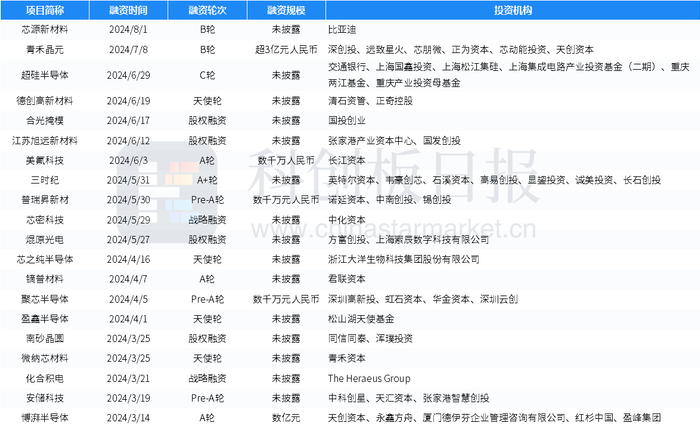Select the 美氟科技 project name cell
This screenshot has width=700, height=429.
[45, 160]
